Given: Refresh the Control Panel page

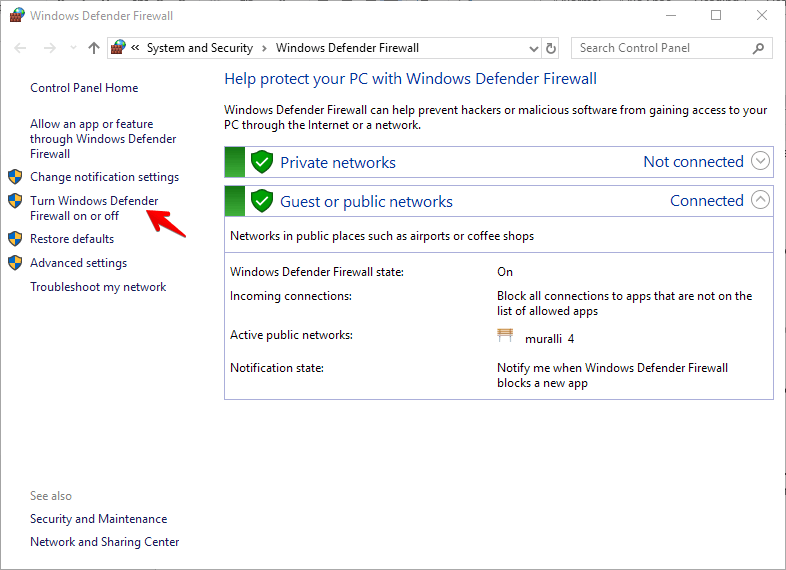Looking at the screenshot, I should click(550, 49).
